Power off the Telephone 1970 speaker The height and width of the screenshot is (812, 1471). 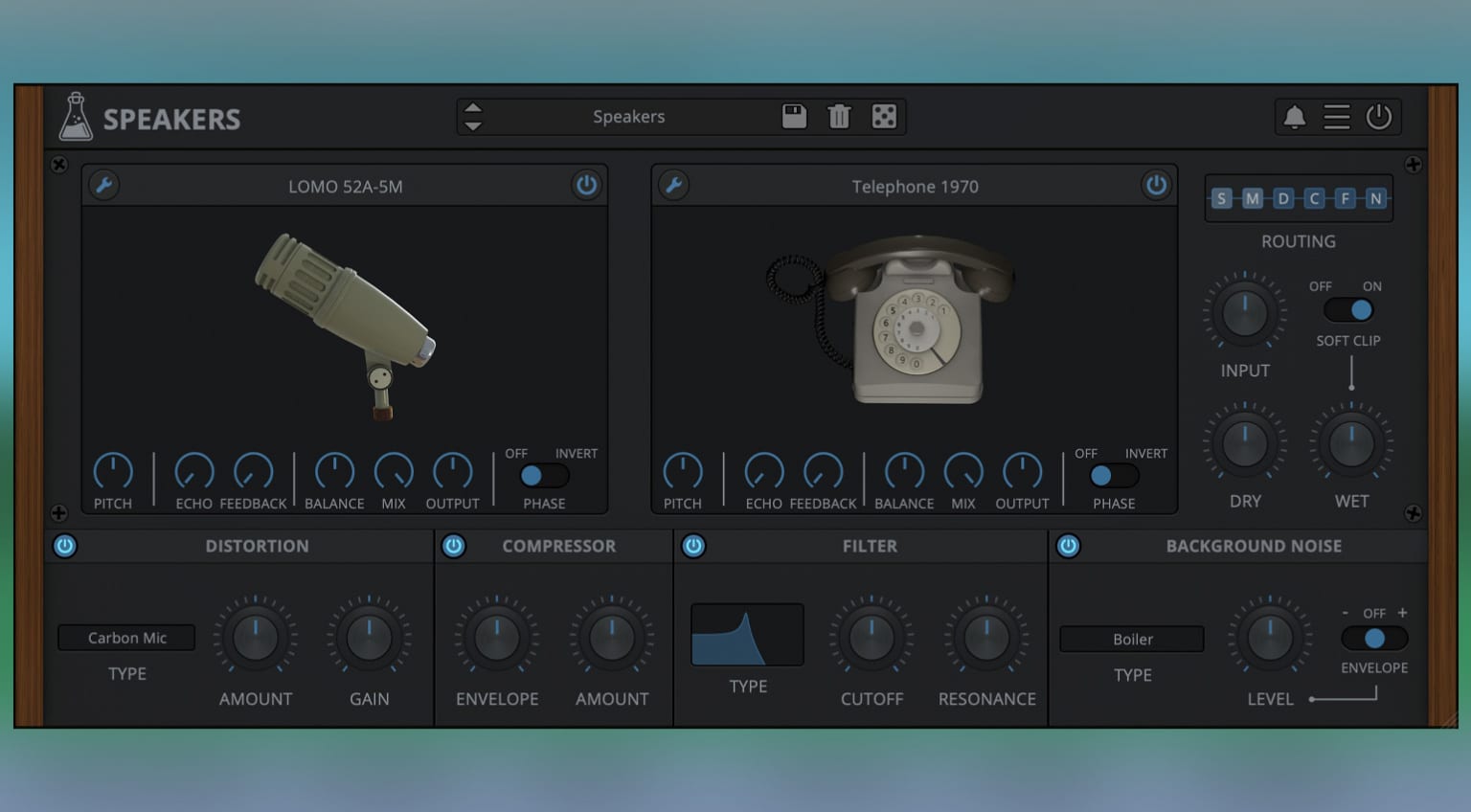(x=1157, y=185)
